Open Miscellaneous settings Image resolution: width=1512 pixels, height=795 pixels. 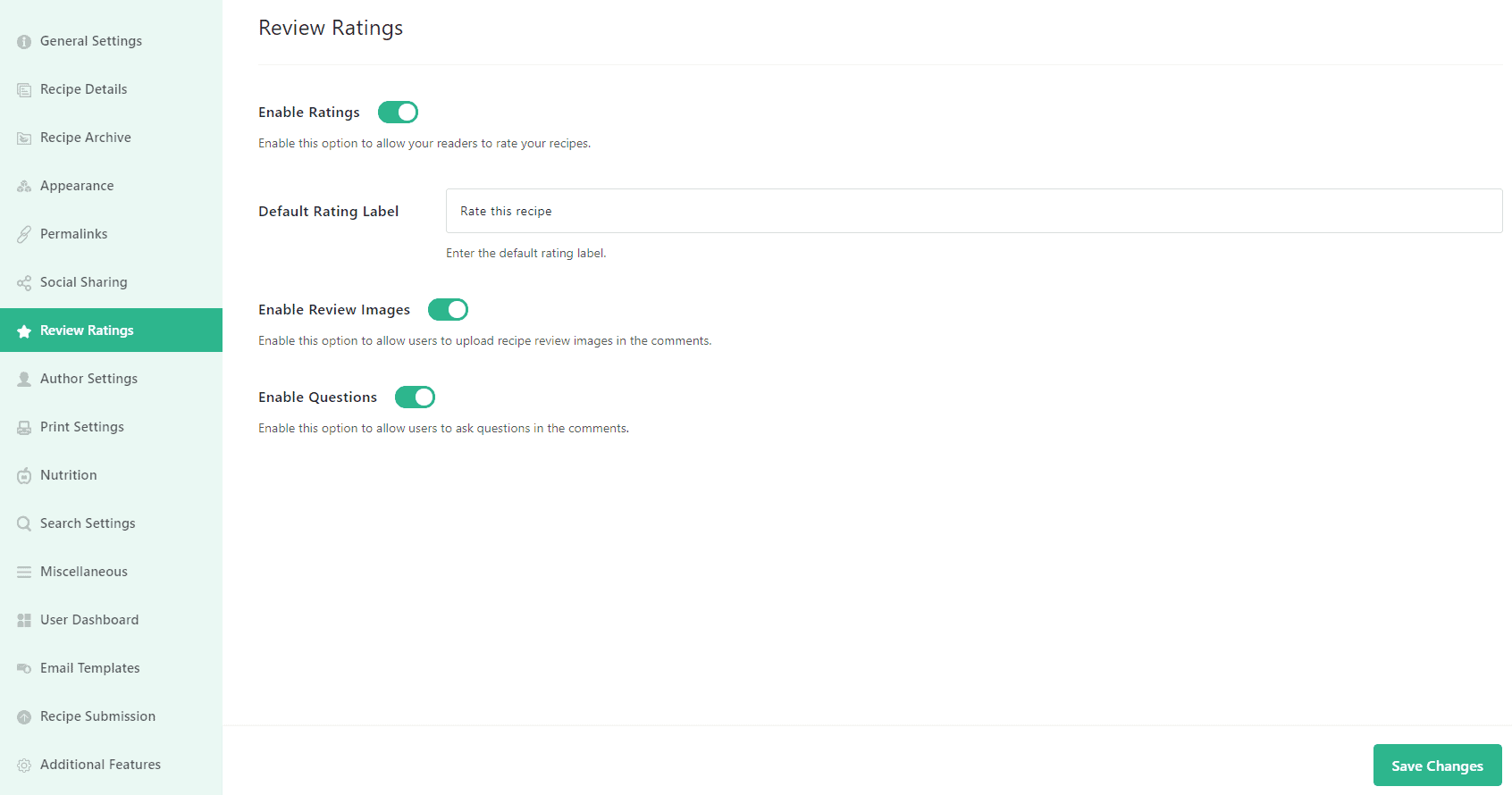111,572
